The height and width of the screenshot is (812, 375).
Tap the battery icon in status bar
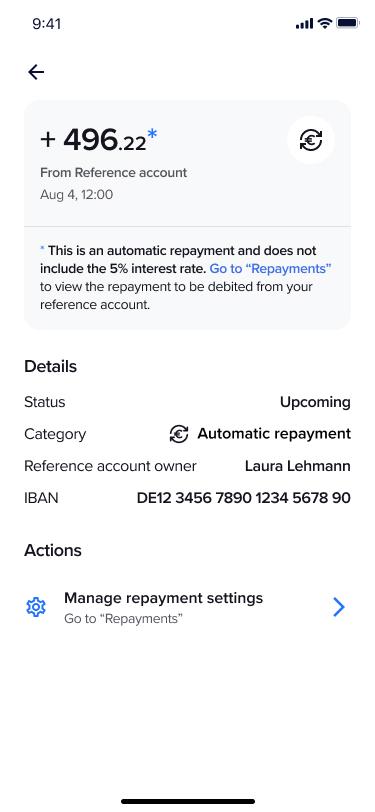[x=348, y=23]
